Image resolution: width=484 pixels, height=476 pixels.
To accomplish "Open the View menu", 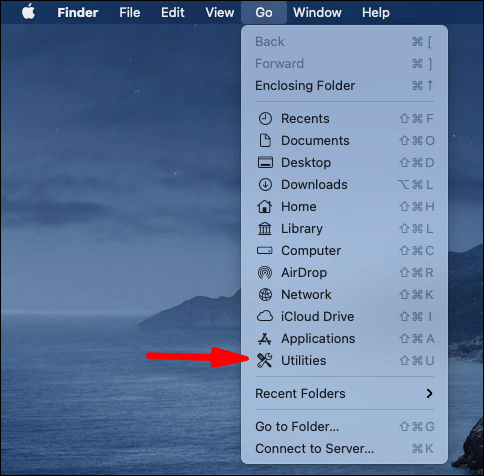I will pos(220,12).
